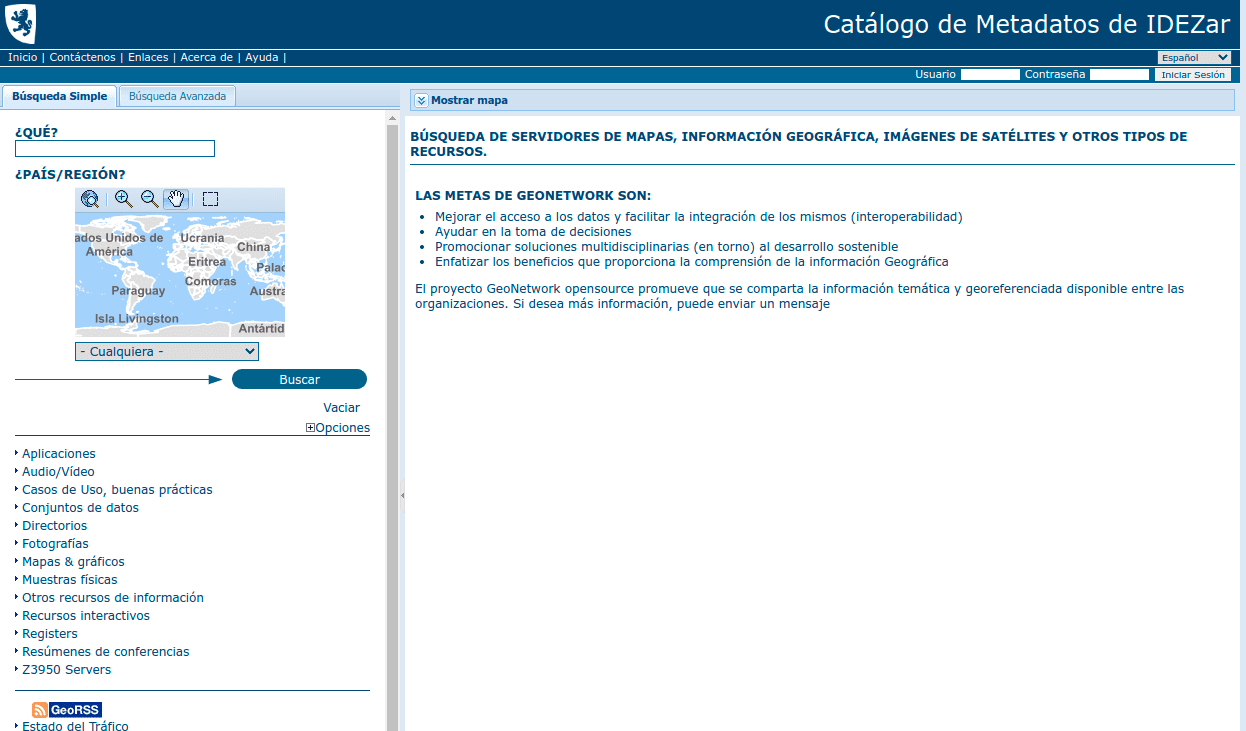Click the zoom to full extent globe icon
This screenshot has width=1246, height=731.
[x=90, y=199]
